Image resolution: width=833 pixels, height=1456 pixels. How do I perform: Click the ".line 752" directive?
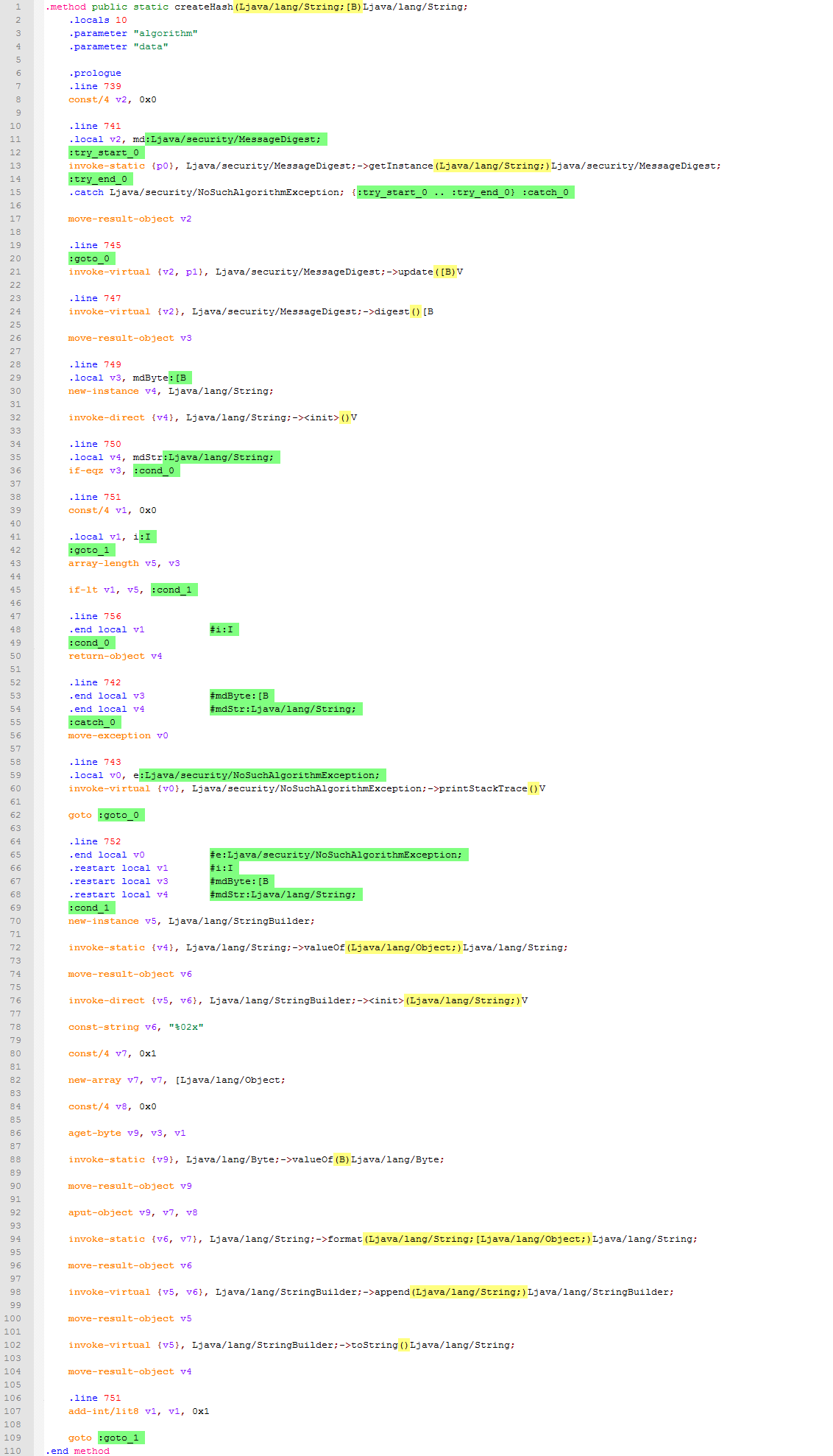(95, 841)
